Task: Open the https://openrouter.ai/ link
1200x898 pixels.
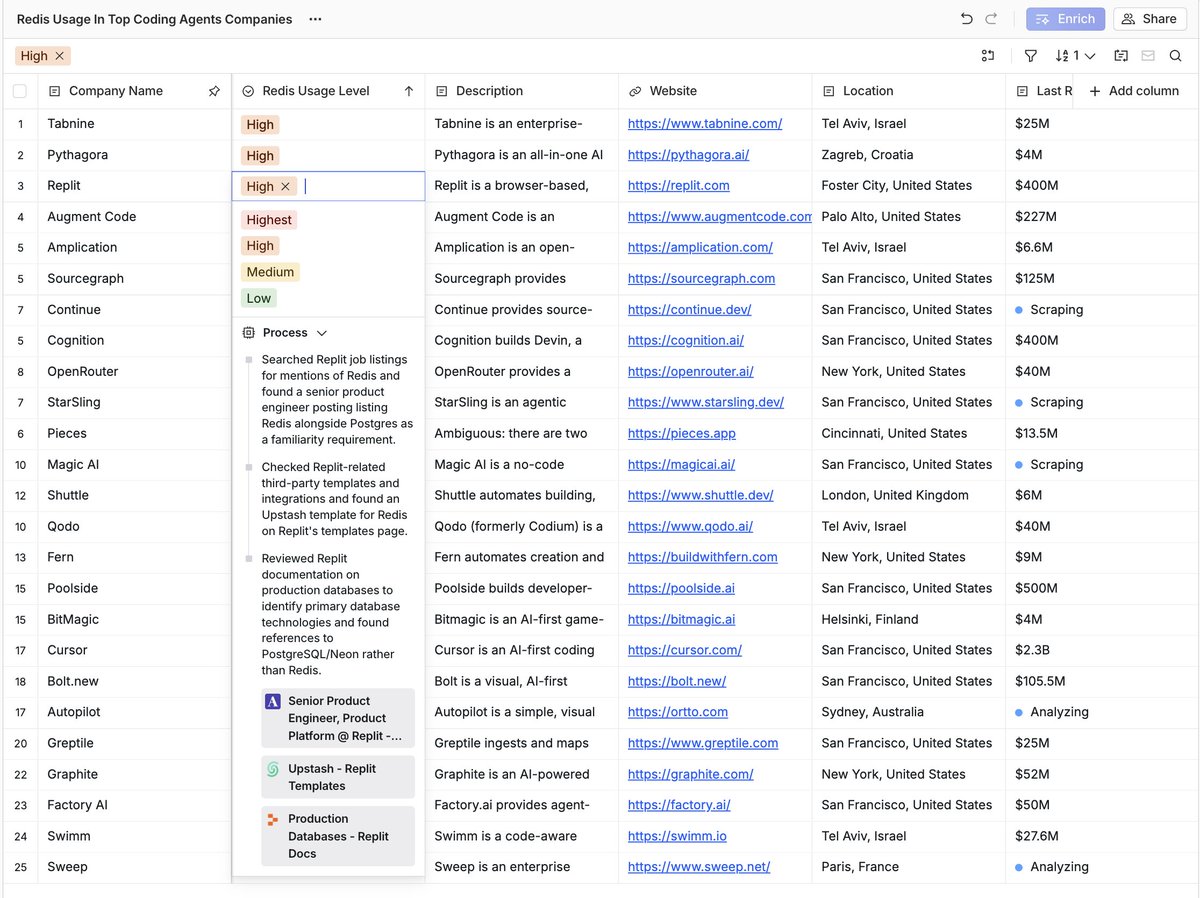Action: 691,371
